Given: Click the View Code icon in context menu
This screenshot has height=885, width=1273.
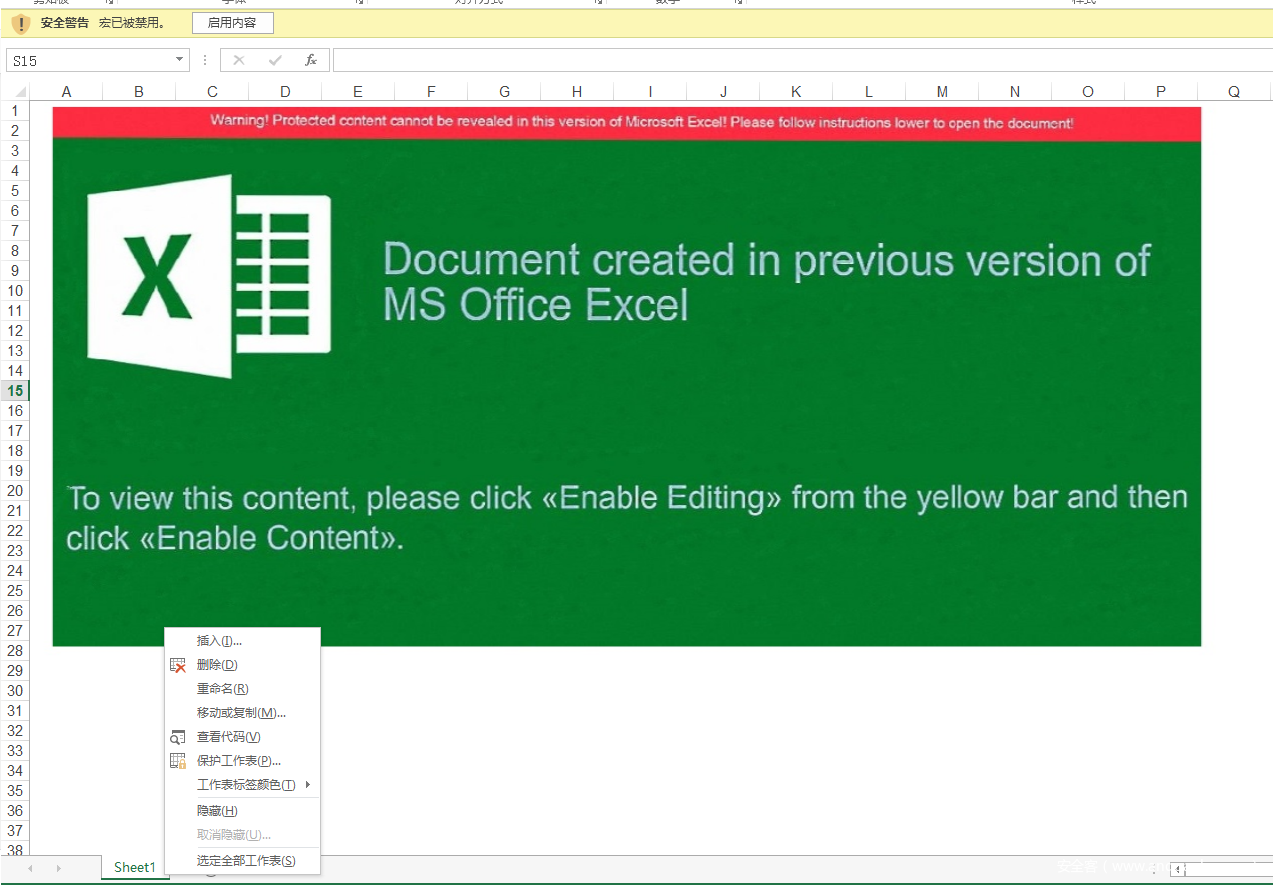Looking at the screenshot, I should pos(178,737).
